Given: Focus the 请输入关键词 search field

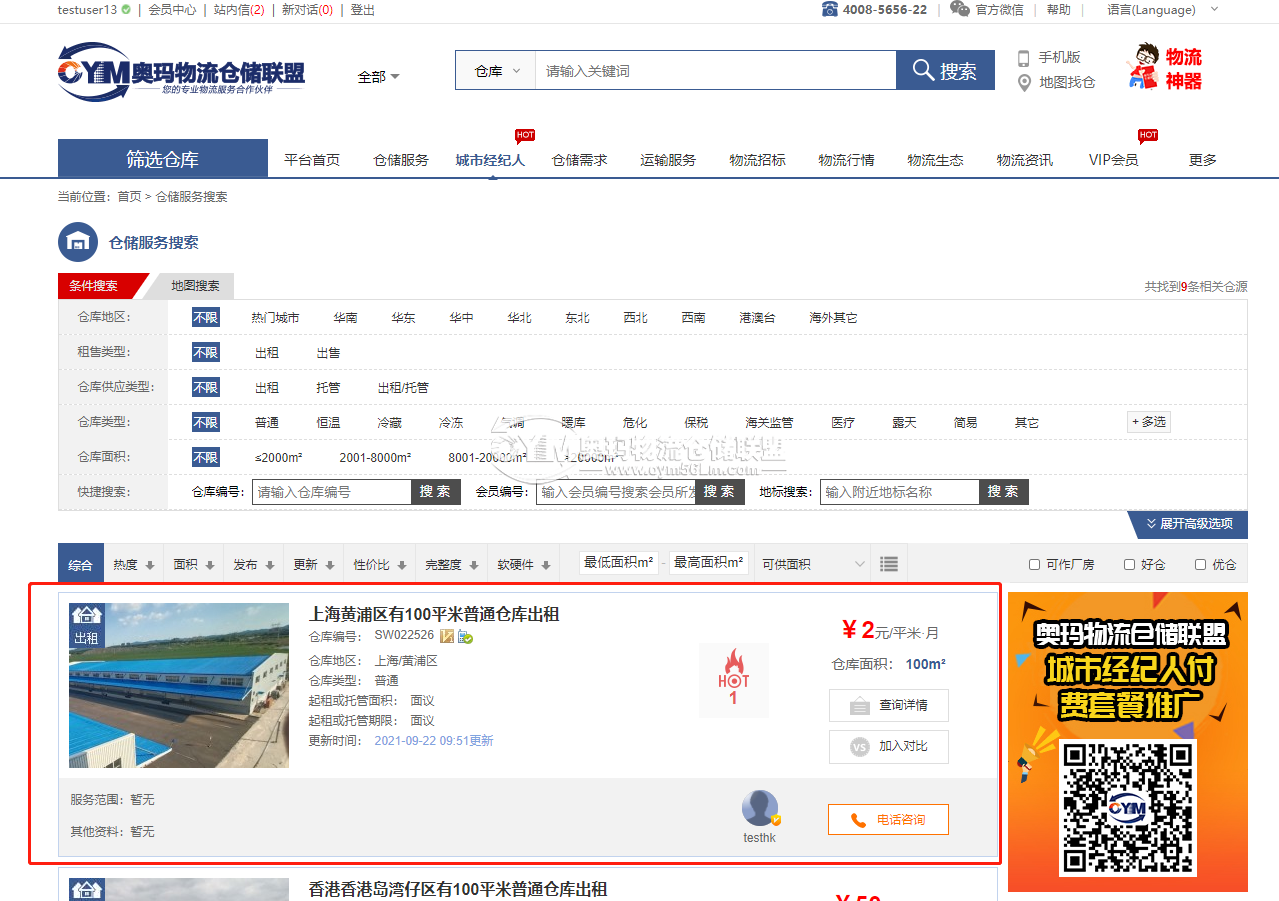Looking at the screenshot, I should coord(716,71).
